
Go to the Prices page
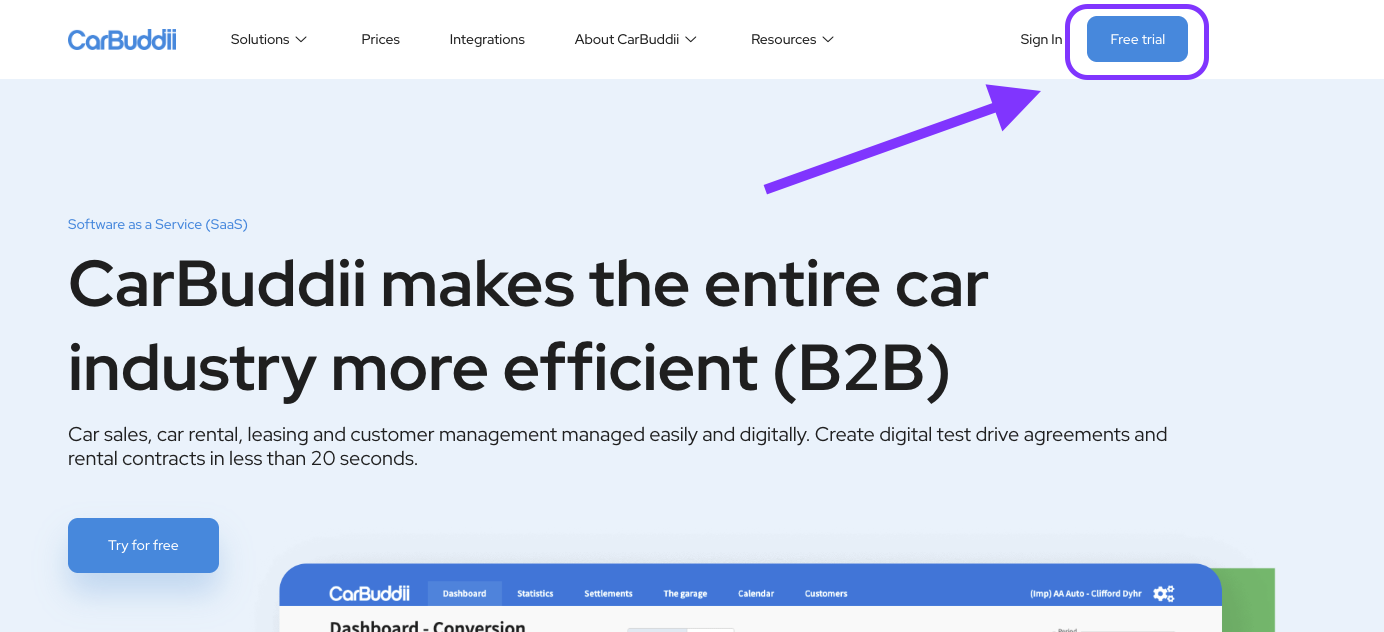click(380, 39)
